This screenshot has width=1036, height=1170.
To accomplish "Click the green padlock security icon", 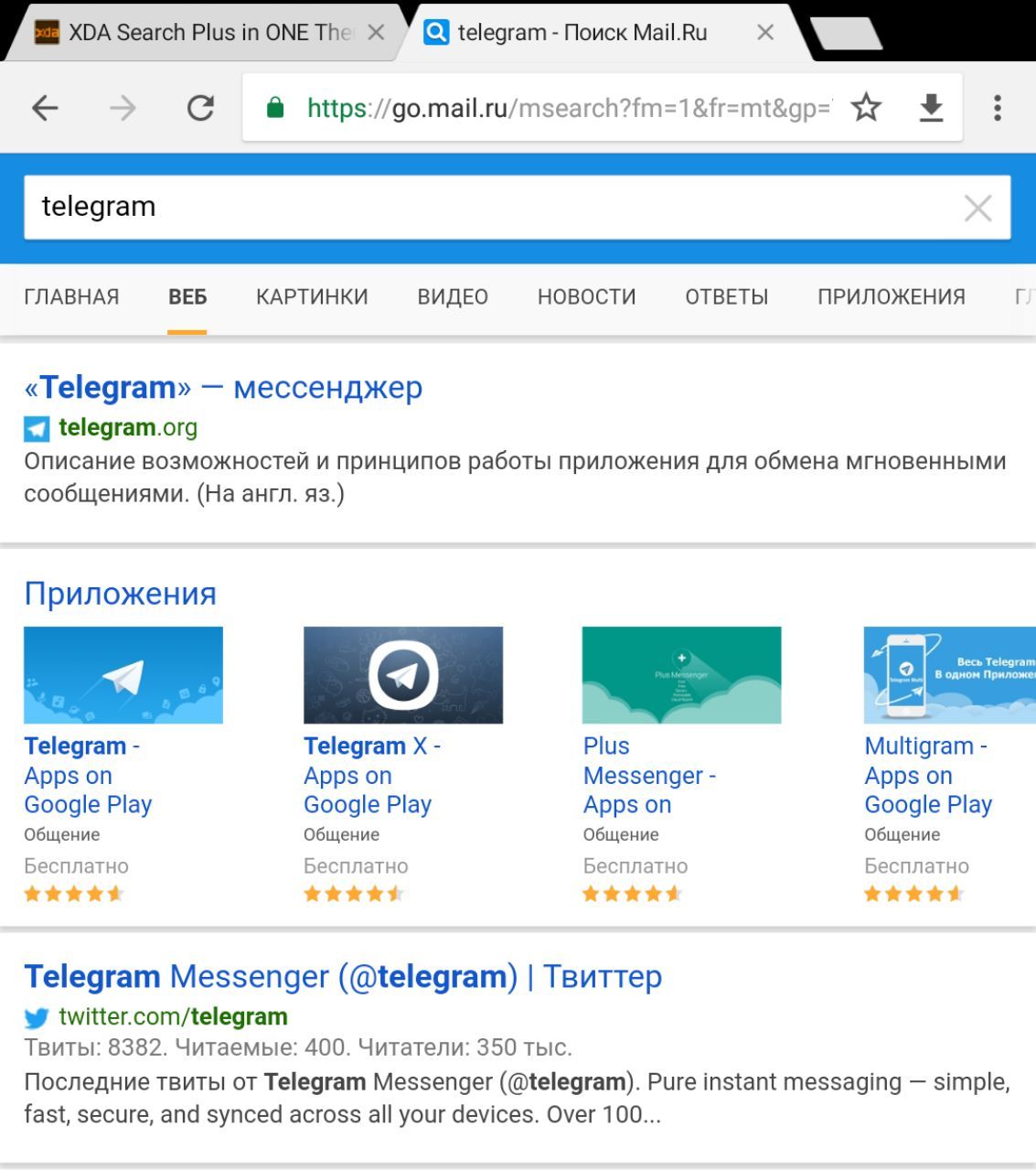I will tap(274, 108).
